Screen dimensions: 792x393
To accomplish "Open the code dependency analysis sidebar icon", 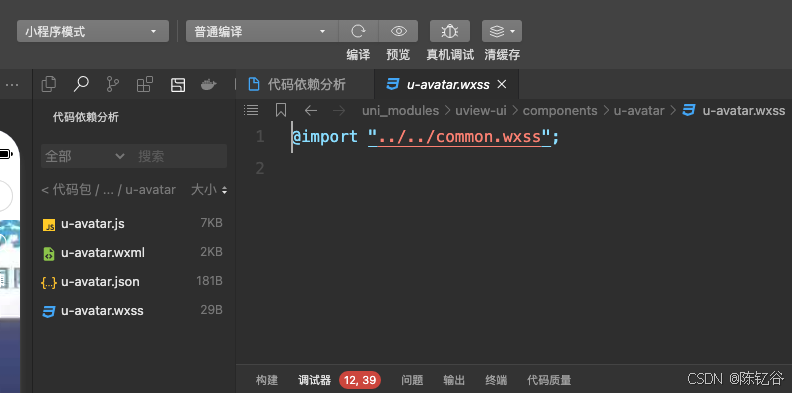I will [178, 85].
